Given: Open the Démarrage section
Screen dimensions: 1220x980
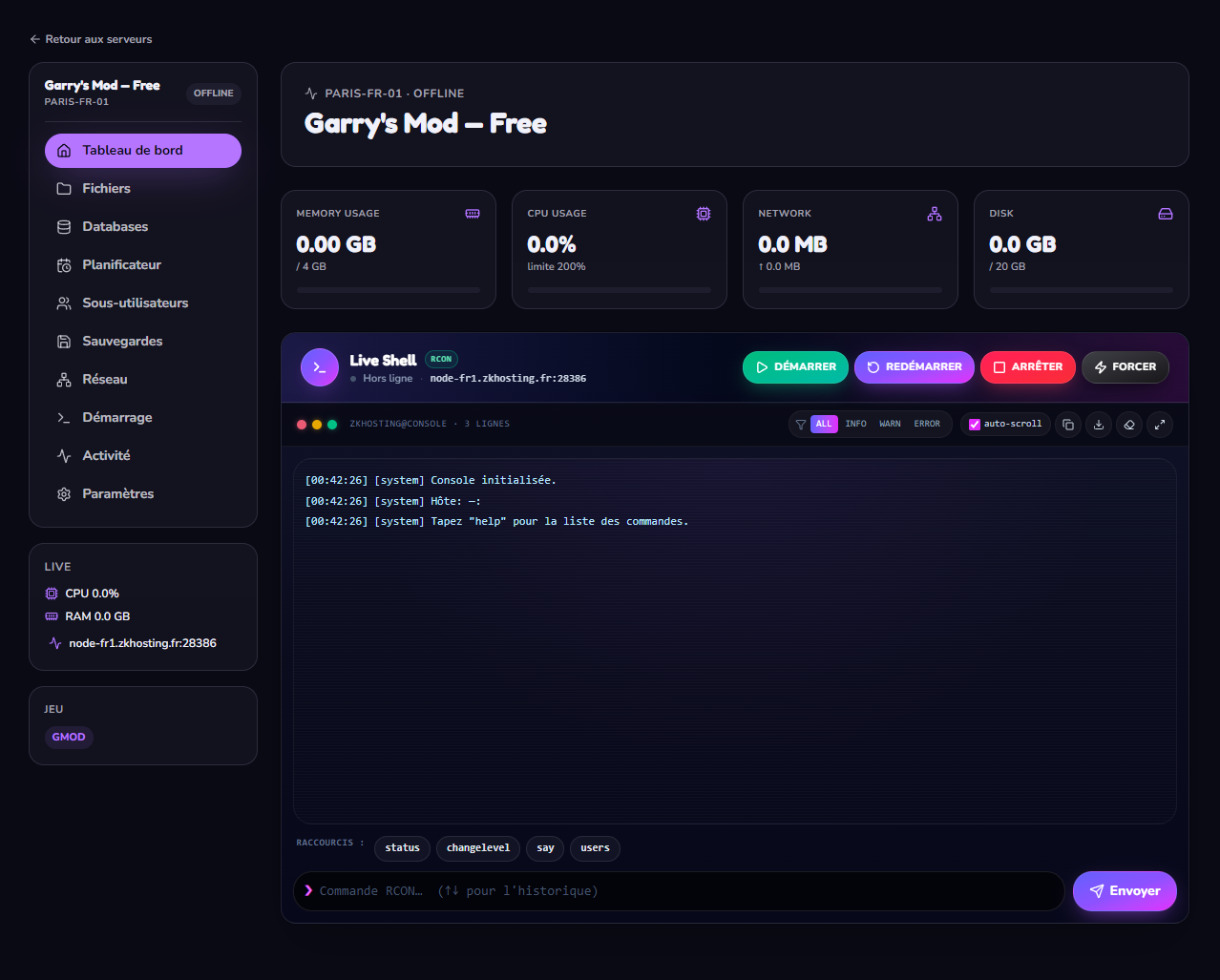Looking at the screenshot, I should coord(143,418).
